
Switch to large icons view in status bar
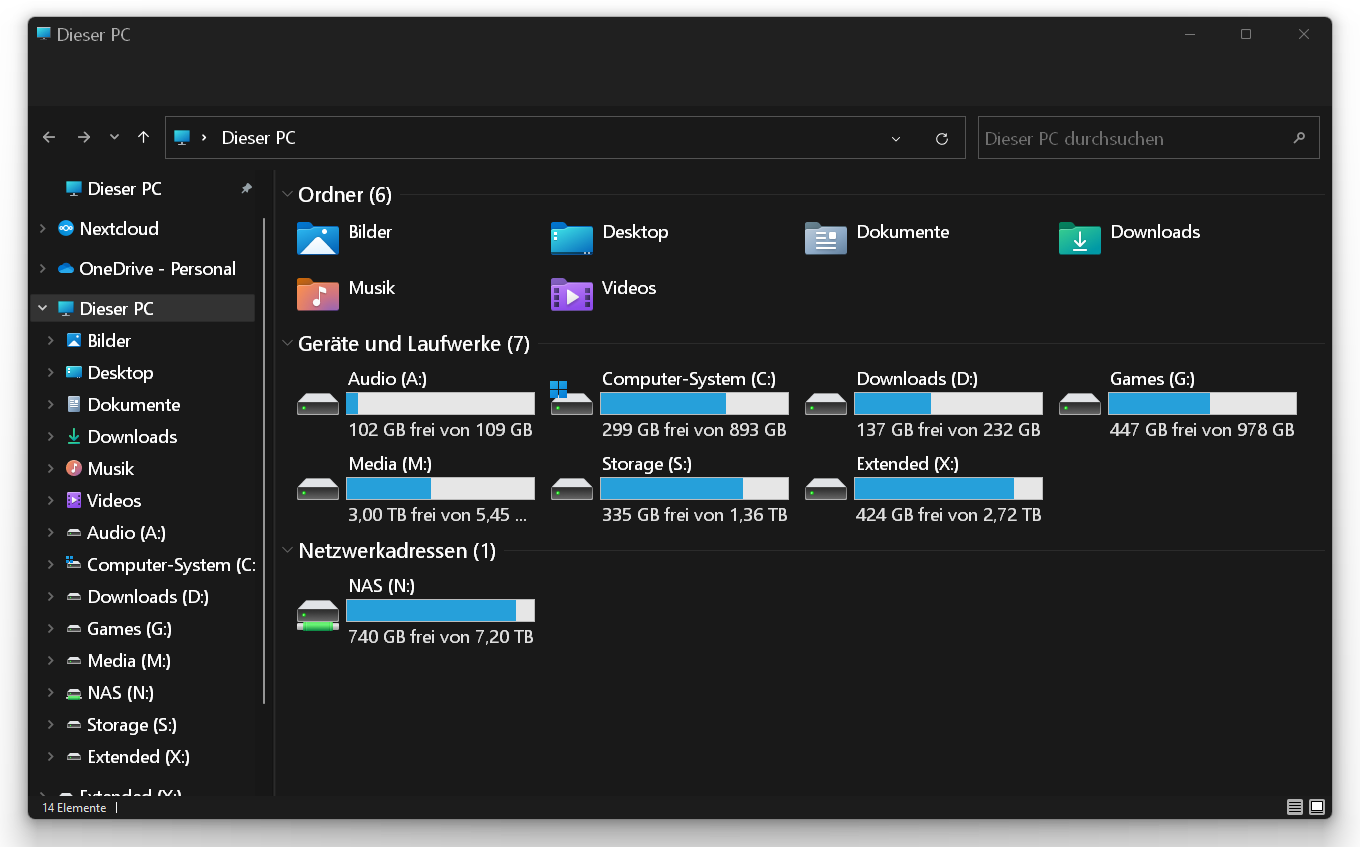coord(1317,807)
